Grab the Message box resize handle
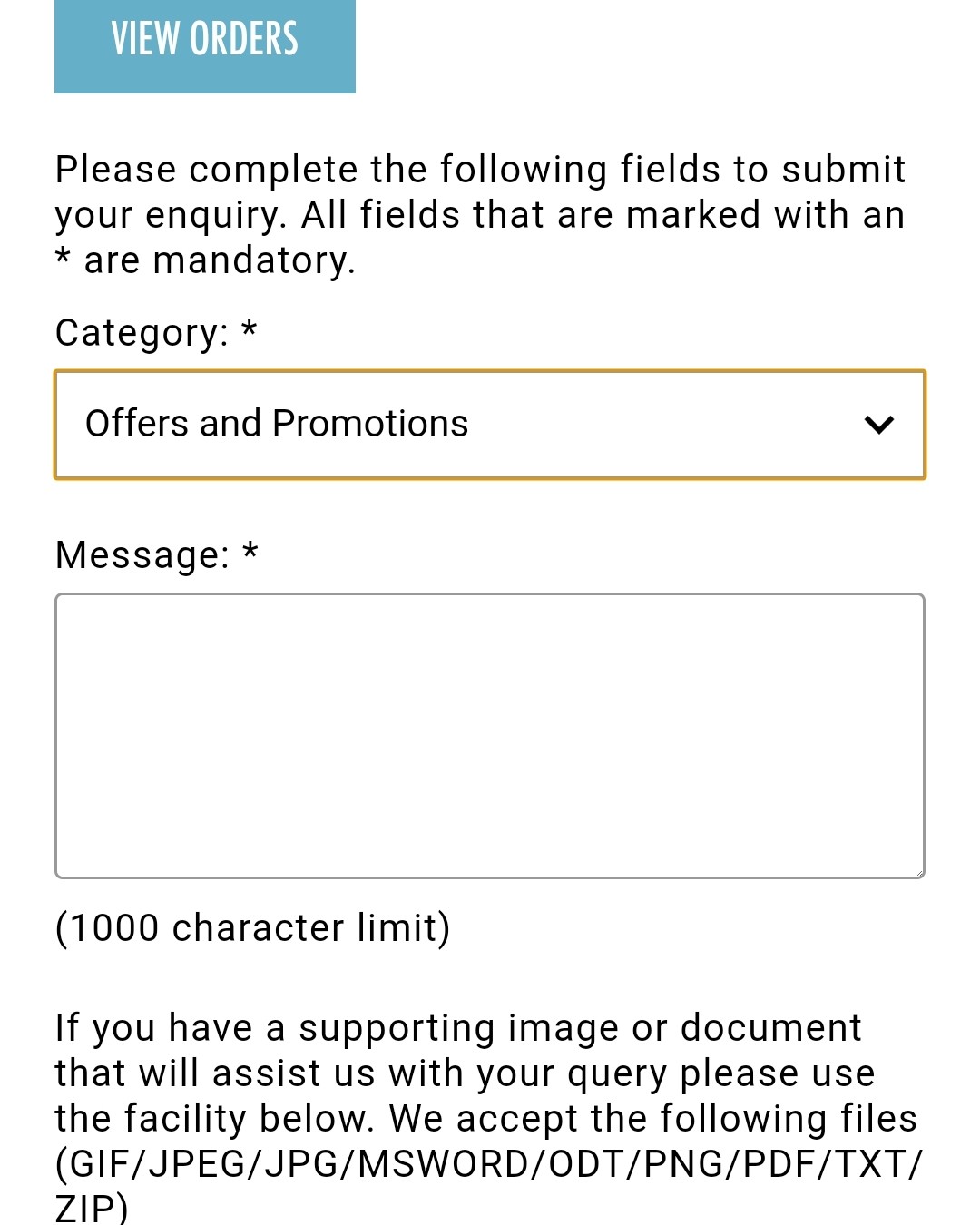Viewport: 980px width, 1225px height. tap(917, 871)
